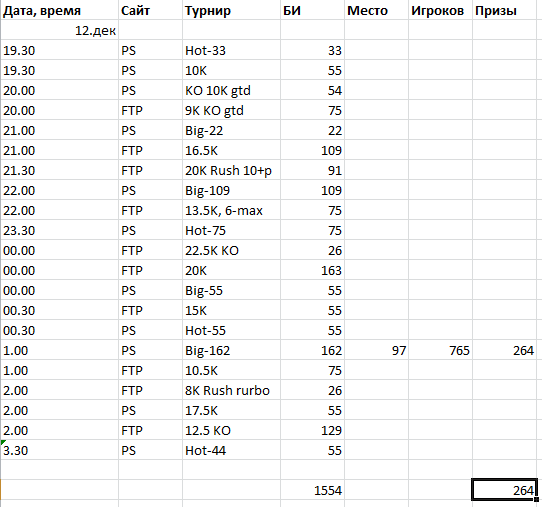Viewport: 542px width, 507px height.
Task: Select the 'Турнир' header cell
Action: click(x=231, y=10)
